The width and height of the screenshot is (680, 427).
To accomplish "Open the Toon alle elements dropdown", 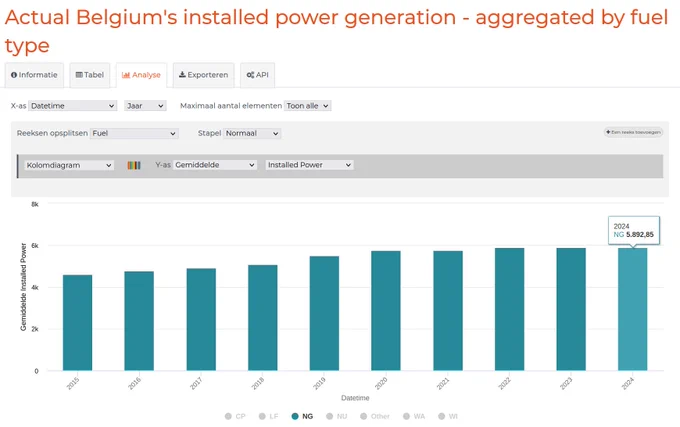I will [x=307, y=106].
